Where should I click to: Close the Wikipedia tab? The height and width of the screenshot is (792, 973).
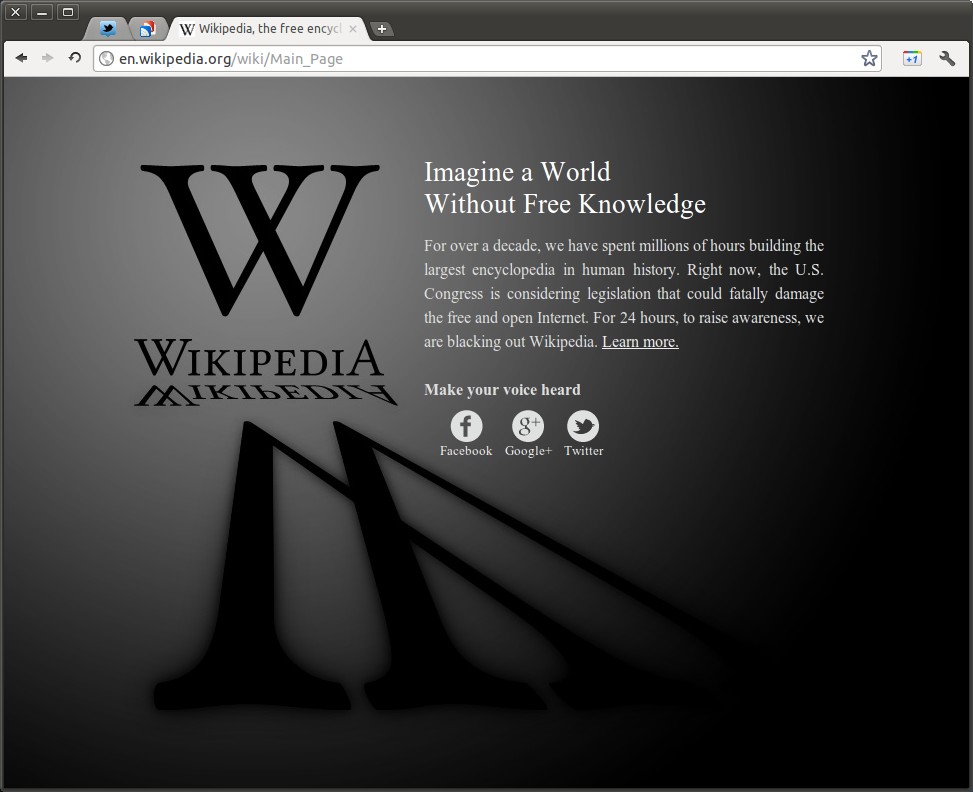click(352, 29)
